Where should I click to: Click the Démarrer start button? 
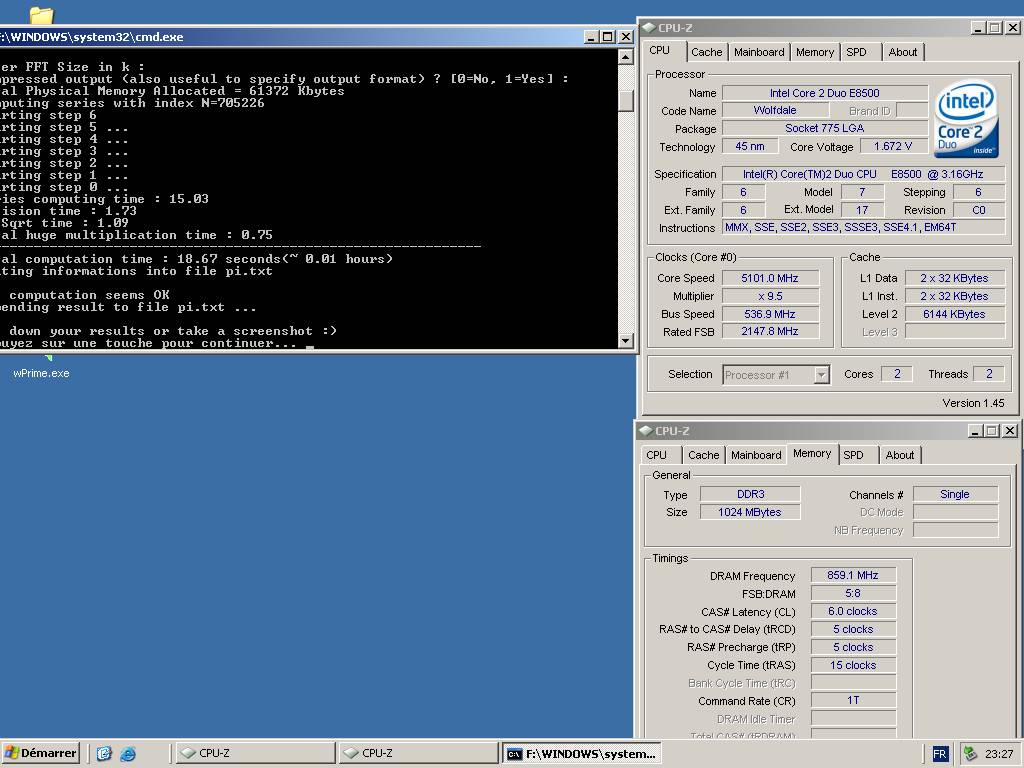[40, 753]
